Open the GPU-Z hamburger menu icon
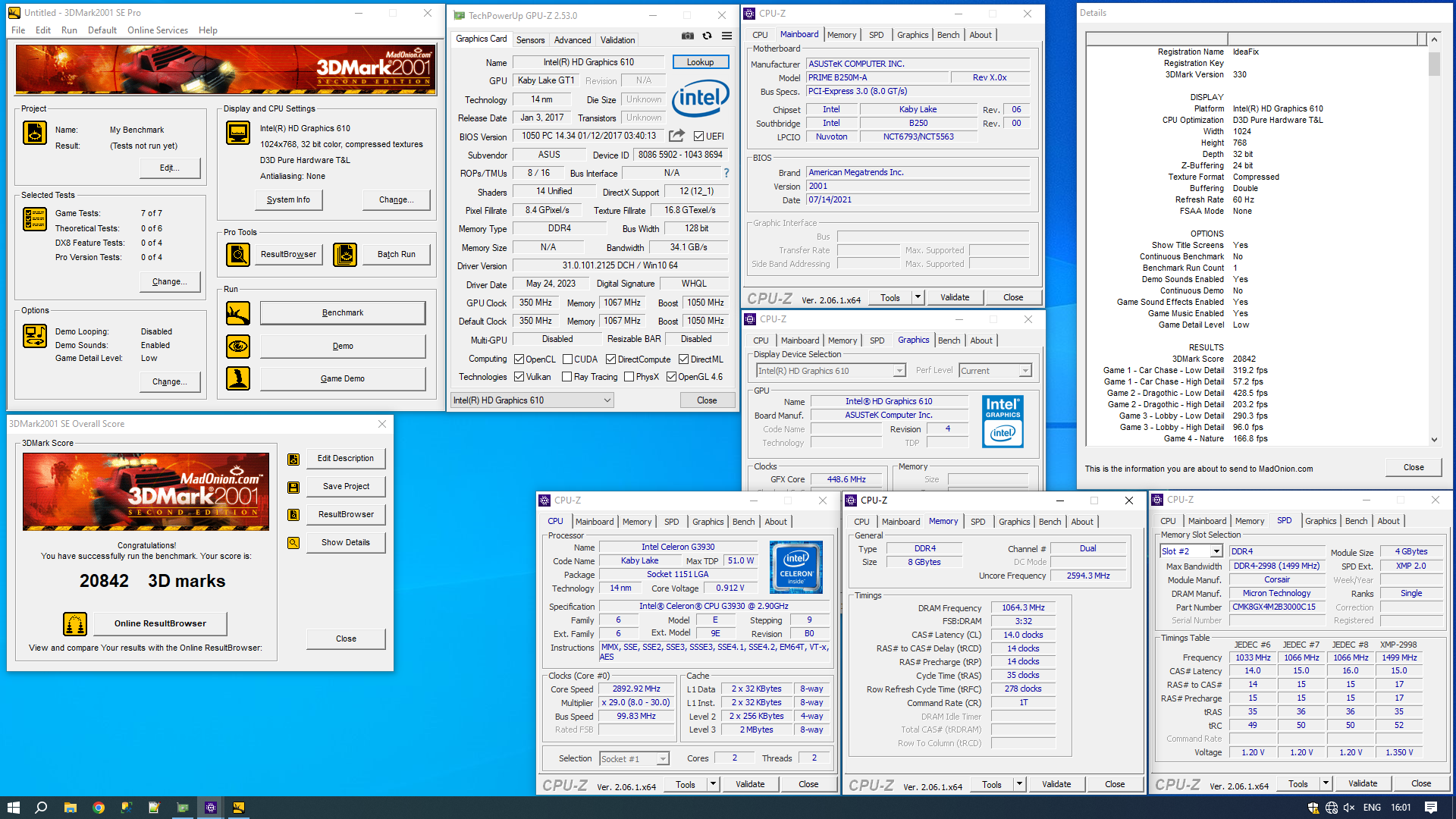 click(726, 36)
